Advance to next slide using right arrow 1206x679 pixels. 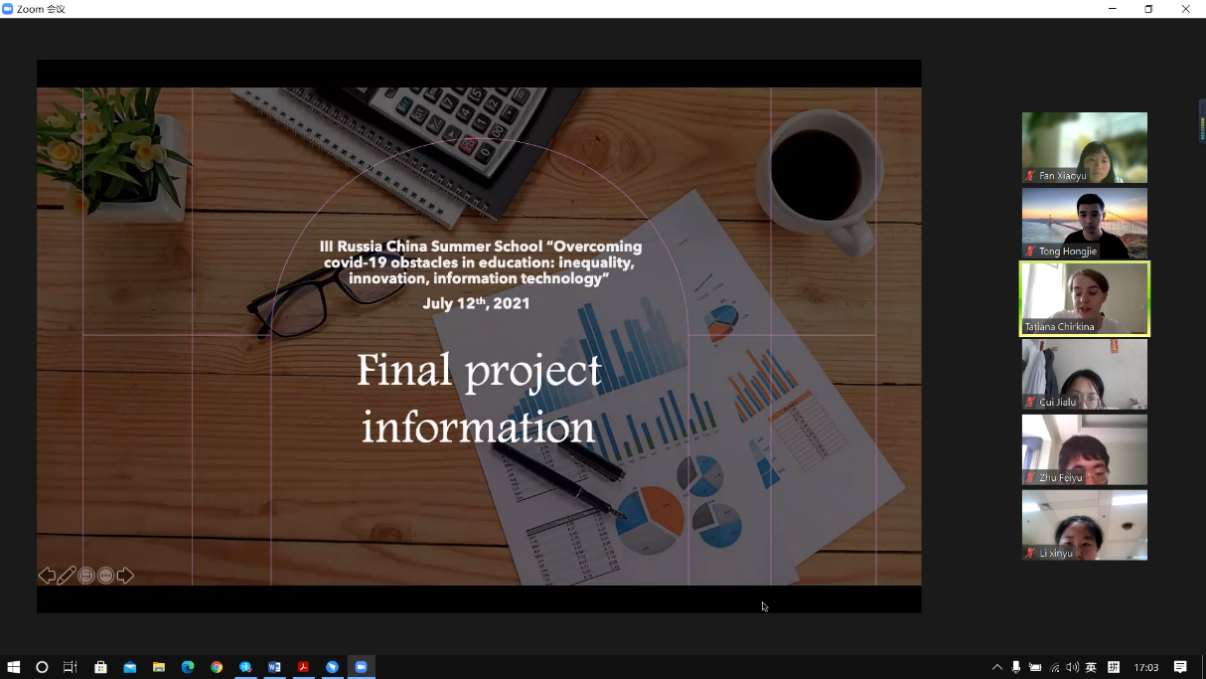pos(125,575)
